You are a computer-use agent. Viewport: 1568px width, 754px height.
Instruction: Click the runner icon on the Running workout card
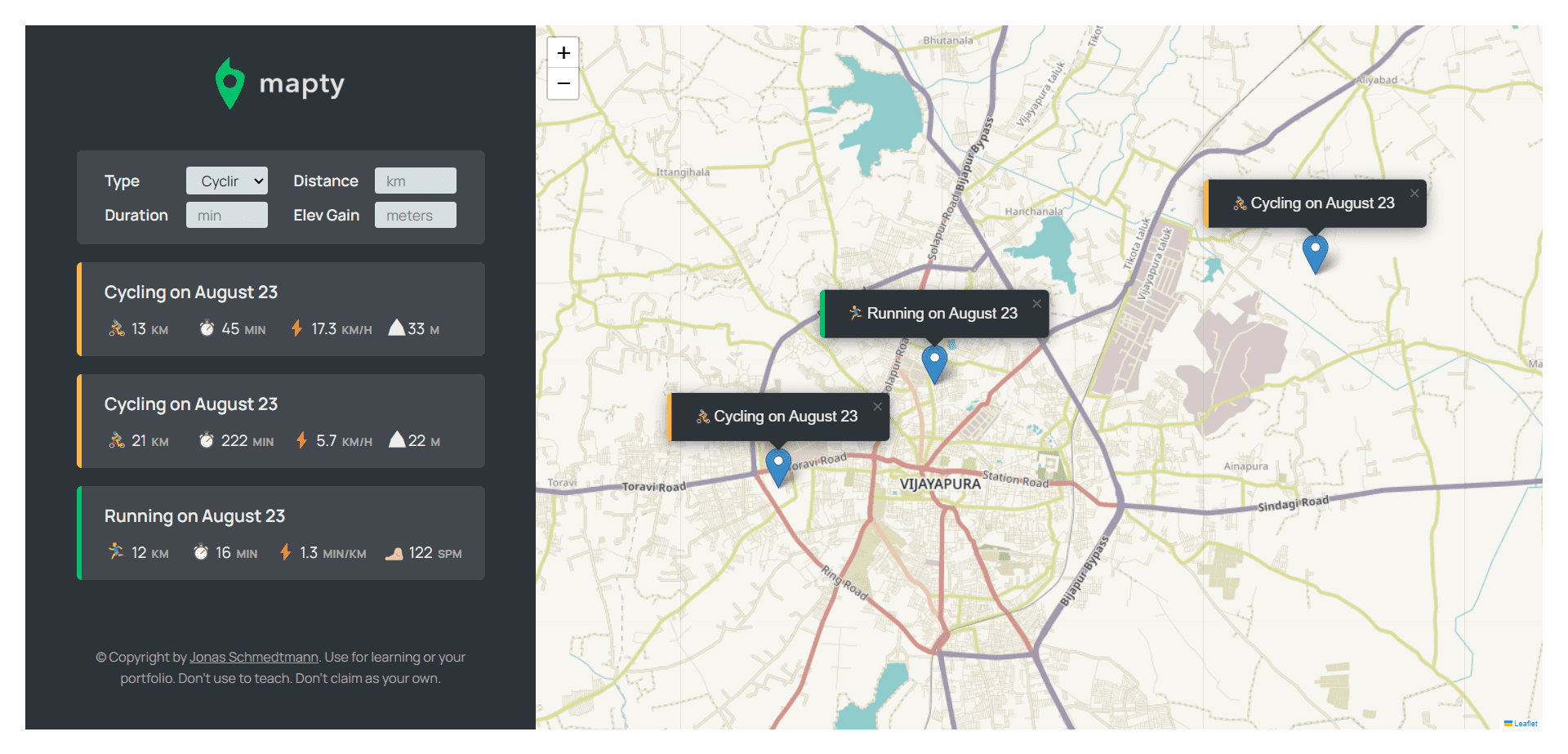click(x=115, y=551)
